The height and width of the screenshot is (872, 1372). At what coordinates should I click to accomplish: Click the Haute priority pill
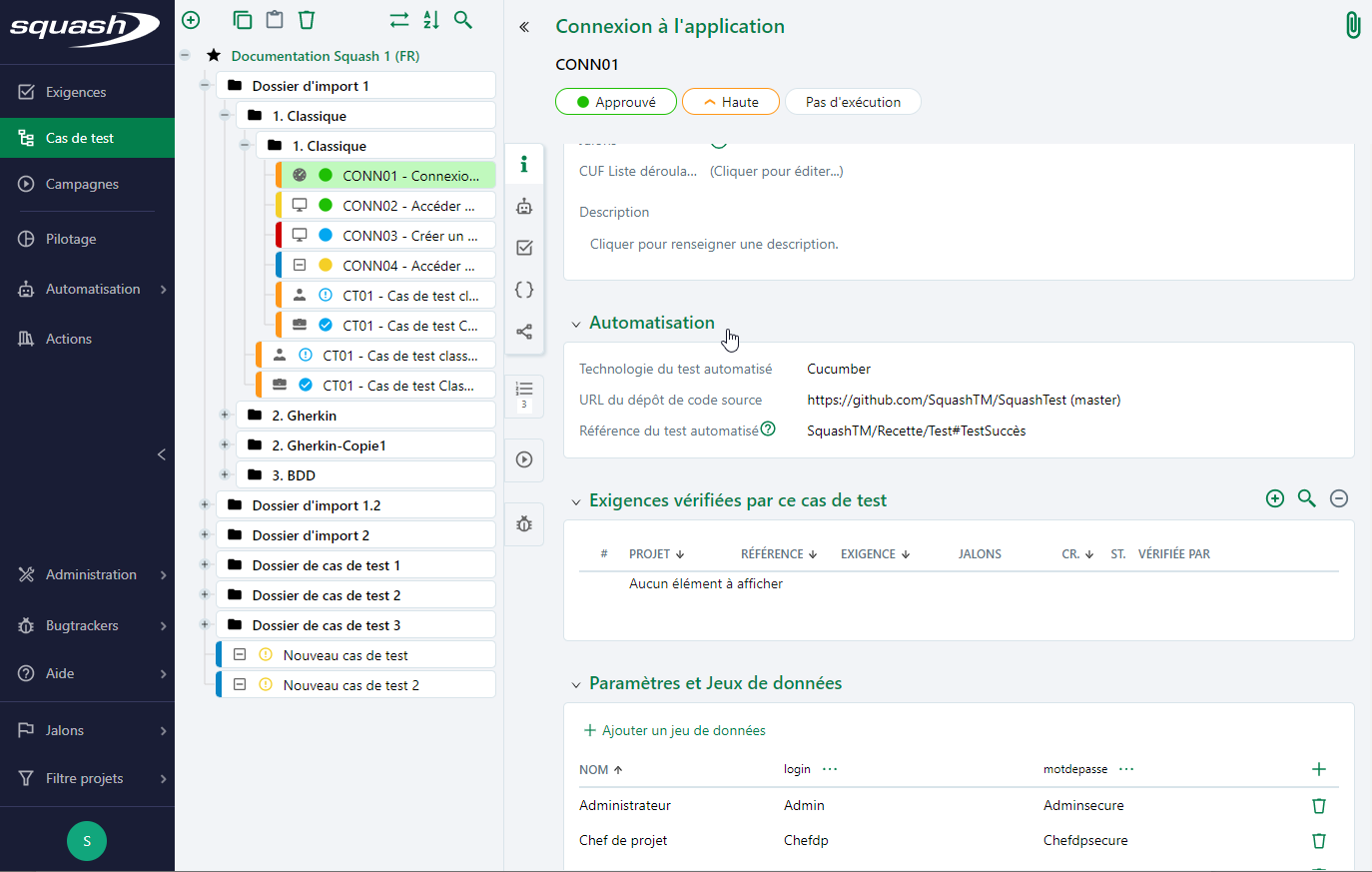[x=730, y=101]
